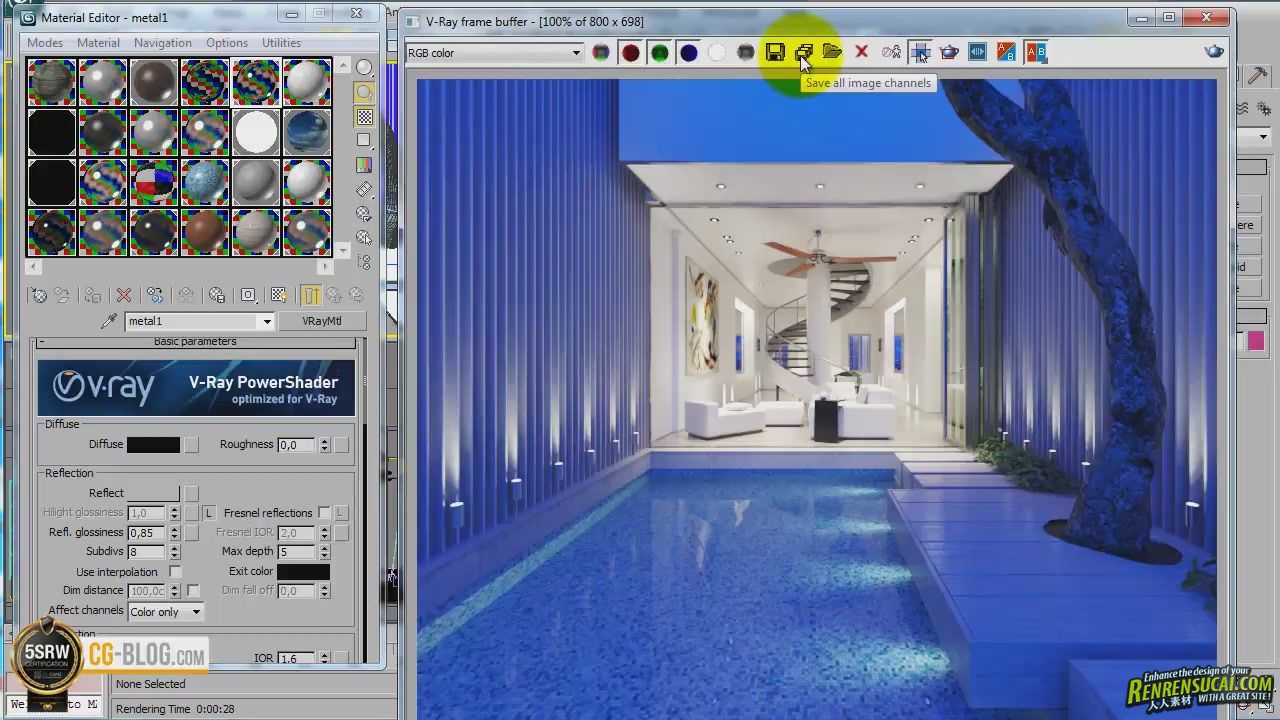Click Sample UV Tiling icon
The height and width of the screenshot is (720, 1280).
point(364,141)
